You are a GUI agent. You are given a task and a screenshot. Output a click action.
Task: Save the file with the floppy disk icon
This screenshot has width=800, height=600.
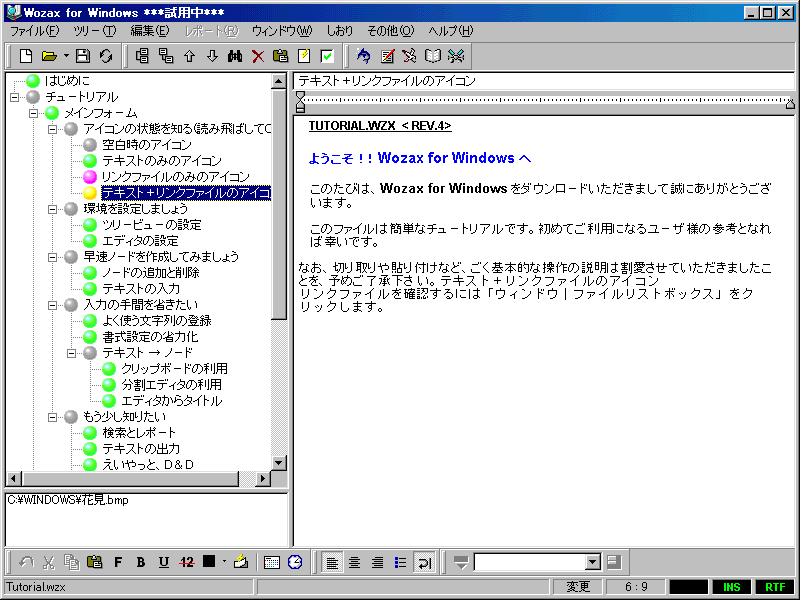[x=83, y=56]
